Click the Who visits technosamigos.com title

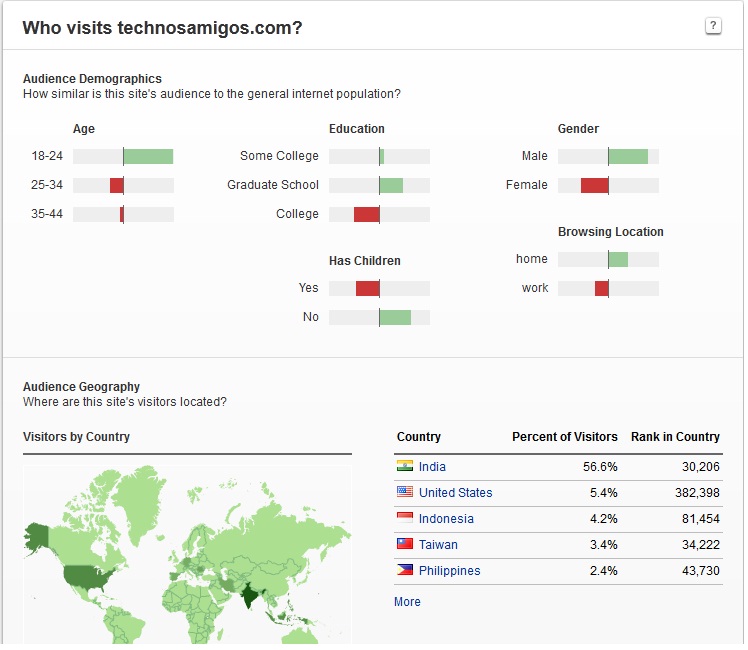tap(163, 28)
